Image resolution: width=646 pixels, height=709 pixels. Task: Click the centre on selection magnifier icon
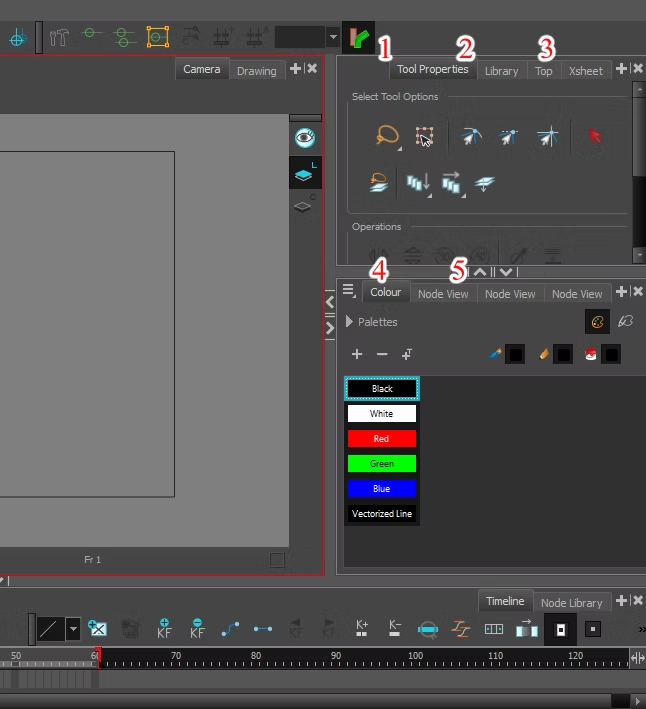click(x=428, y=629)
